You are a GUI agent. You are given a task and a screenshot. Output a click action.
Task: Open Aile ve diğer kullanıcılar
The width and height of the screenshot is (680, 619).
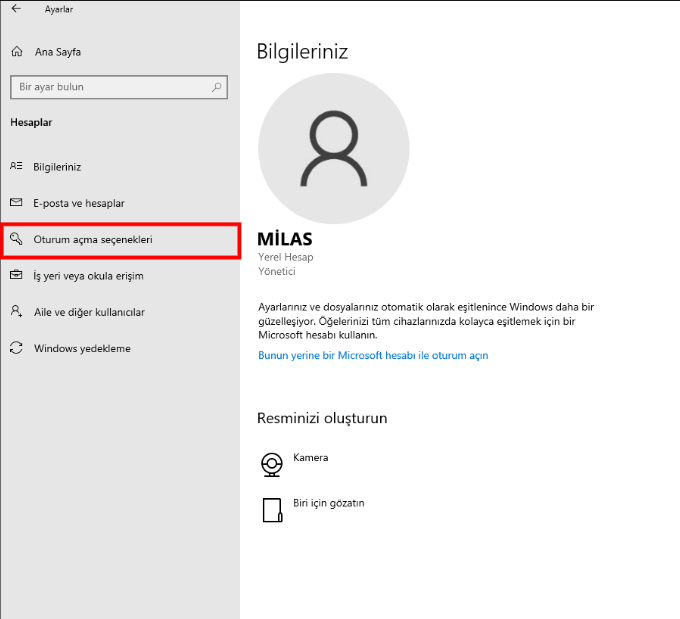[89, 312]
